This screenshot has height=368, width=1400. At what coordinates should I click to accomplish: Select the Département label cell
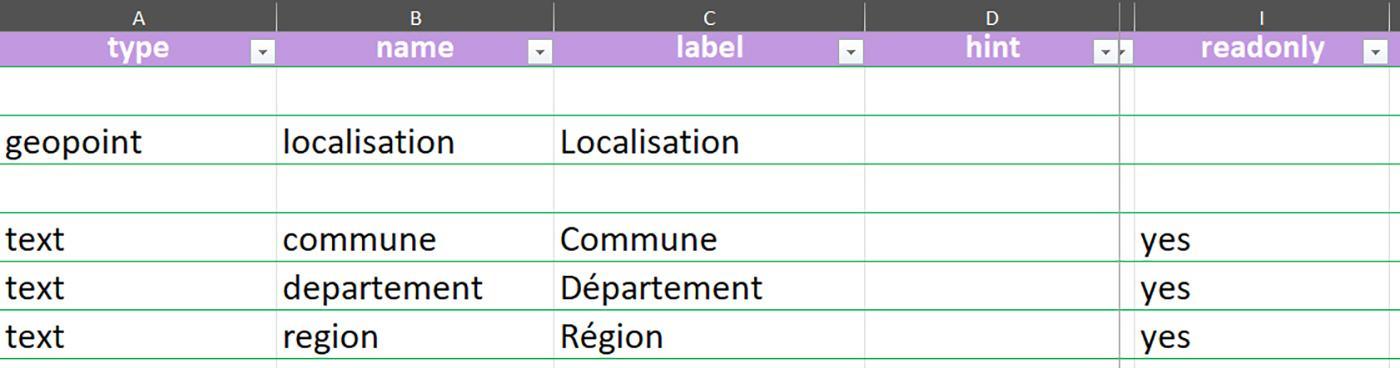pyautogui.click(x=709, y=287)
